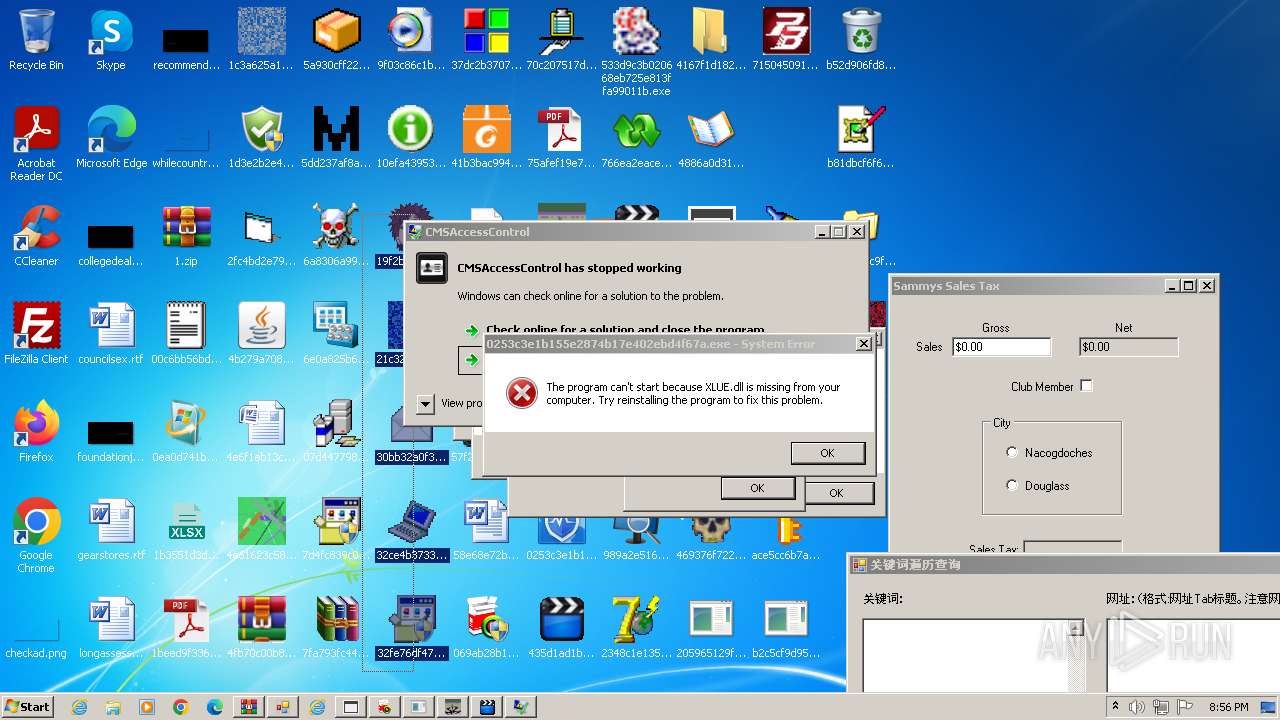Click the volume icon in system tray
The width and height of the screenshot is (1280, 720).
coord(1137,707)
